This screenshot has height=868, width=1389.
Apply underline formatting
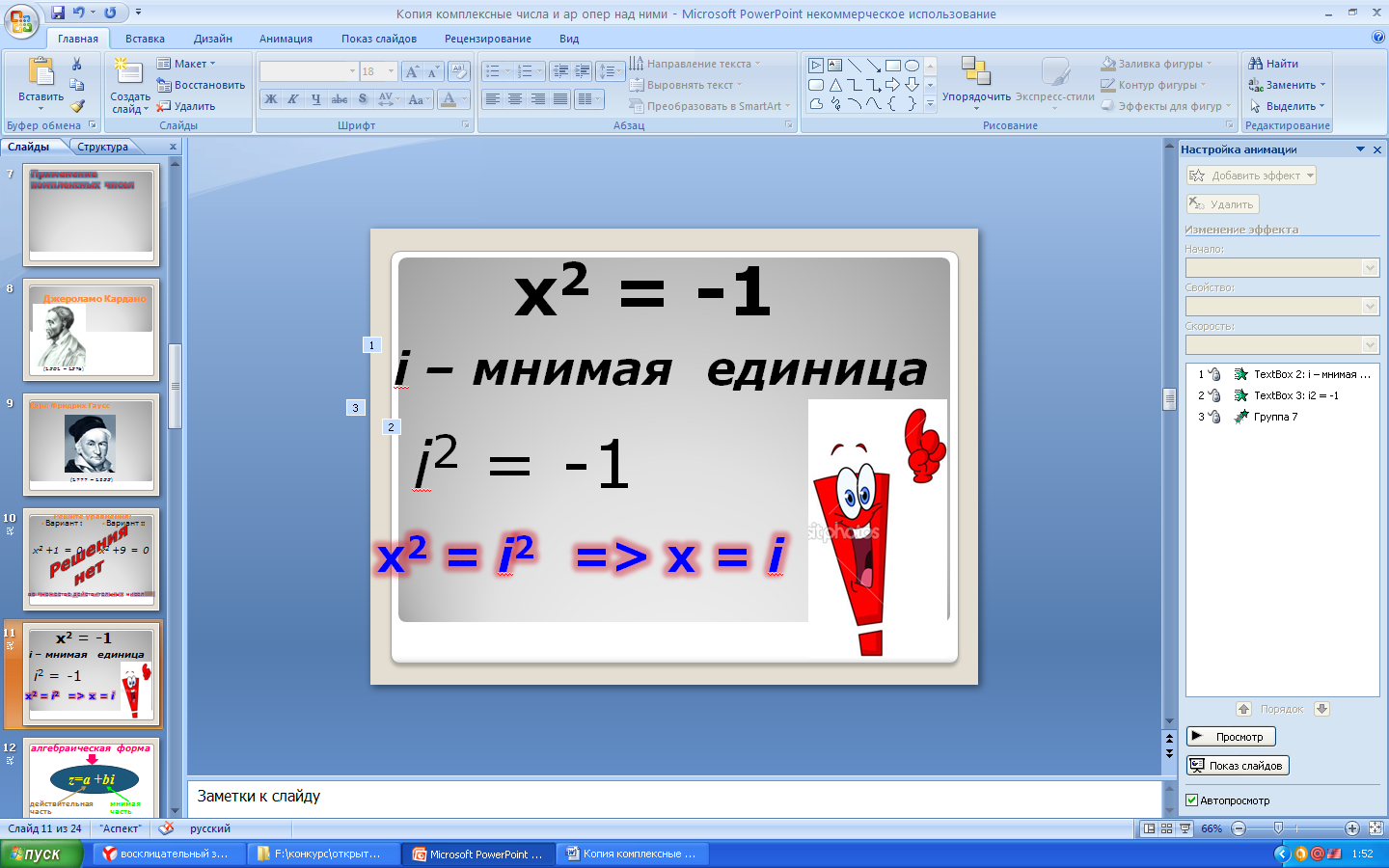point(315,99)
